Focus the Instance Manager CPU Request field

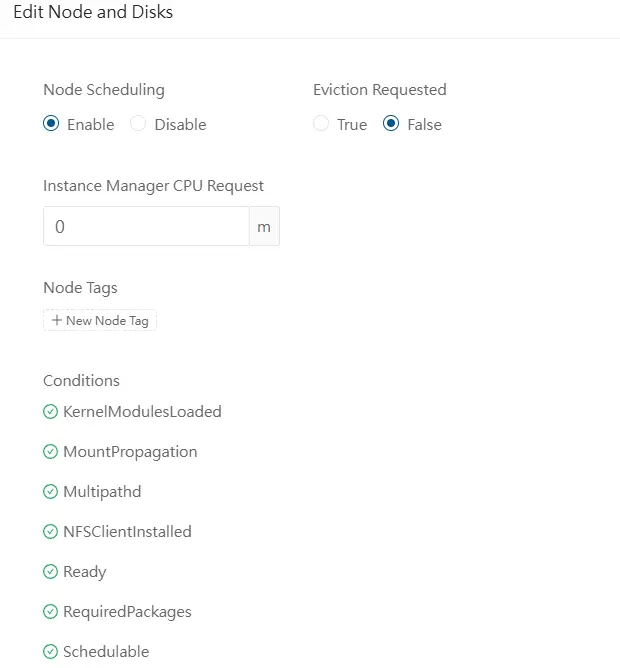[x=146, y=227]
